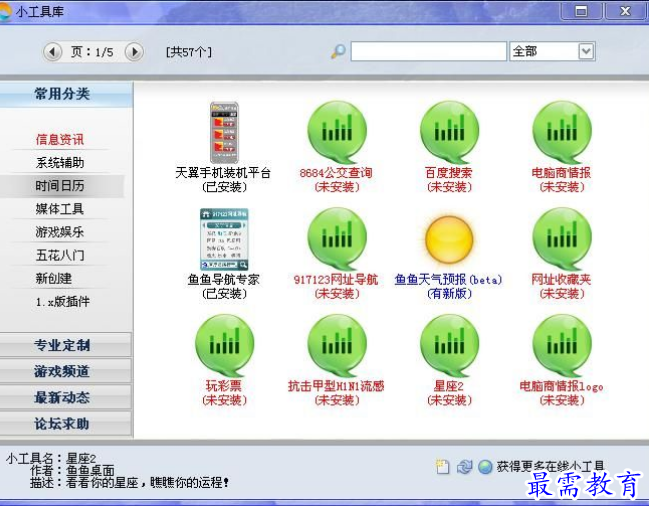Select the 信息资讯 category

[x=60, y=139]
